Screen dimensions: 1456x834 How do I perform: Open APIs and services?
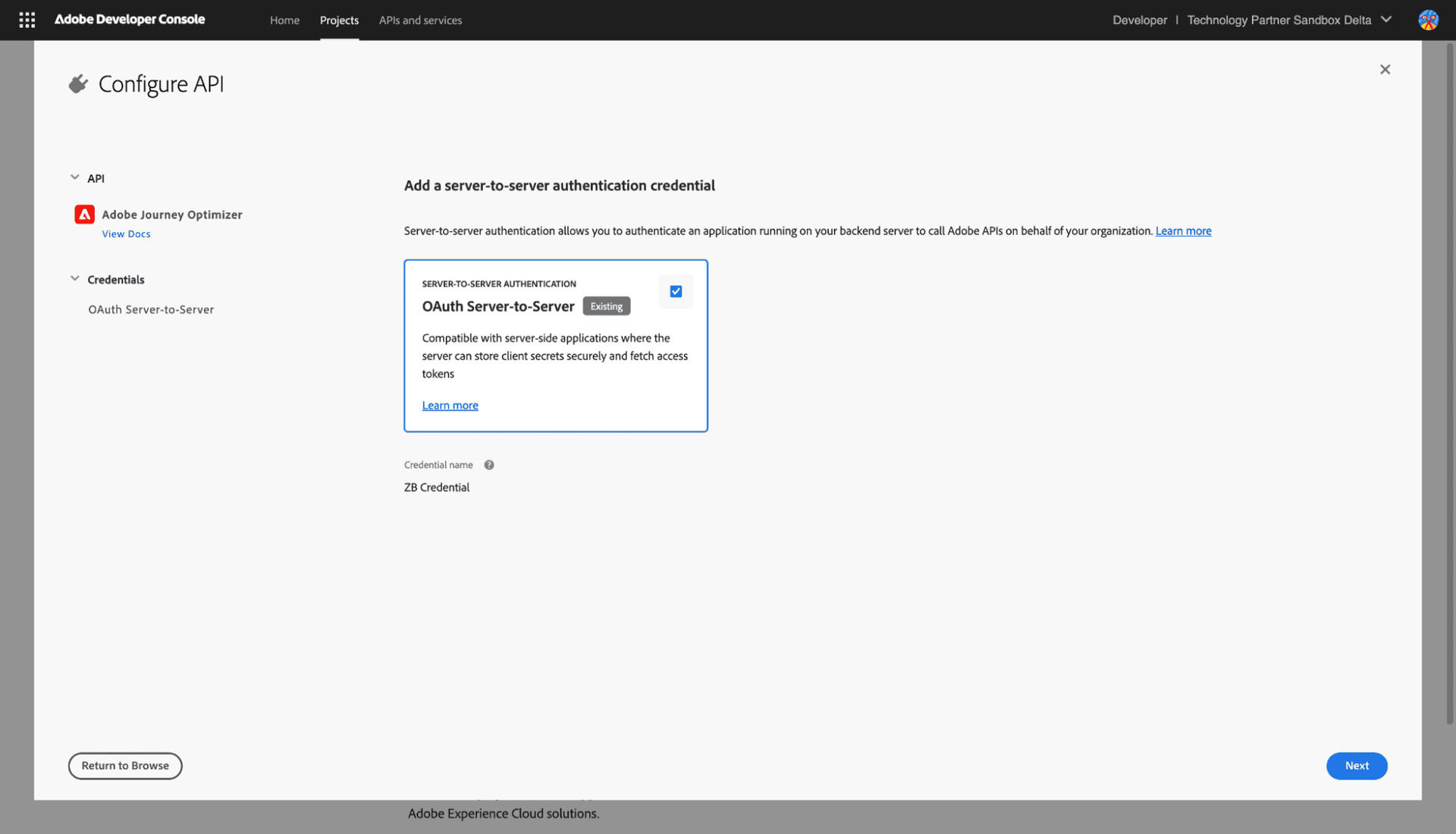(420, 20)
